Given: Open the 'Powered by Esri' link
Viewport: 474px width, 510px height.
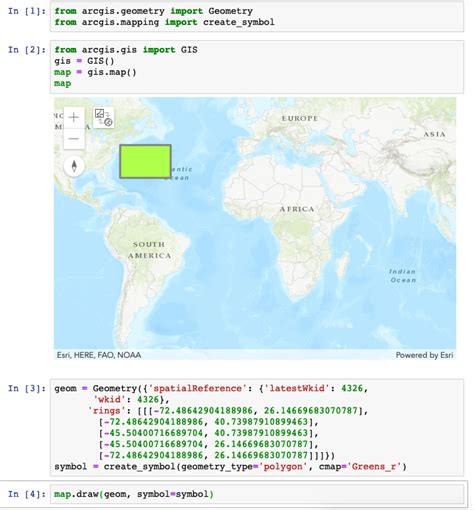Looking at the screenshot, I should pos(424,355).
